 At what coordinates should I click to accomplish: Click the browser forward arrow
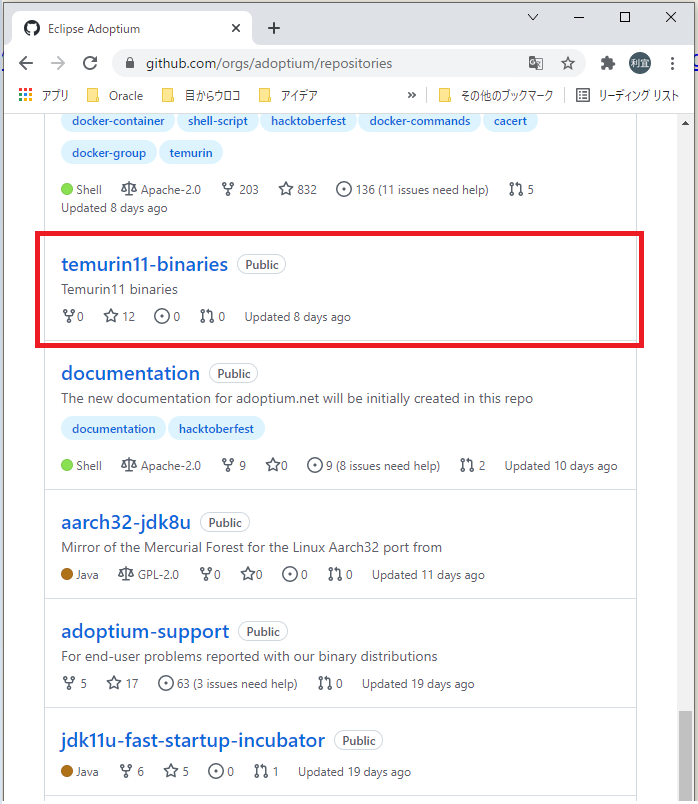[x=58, y=63]
